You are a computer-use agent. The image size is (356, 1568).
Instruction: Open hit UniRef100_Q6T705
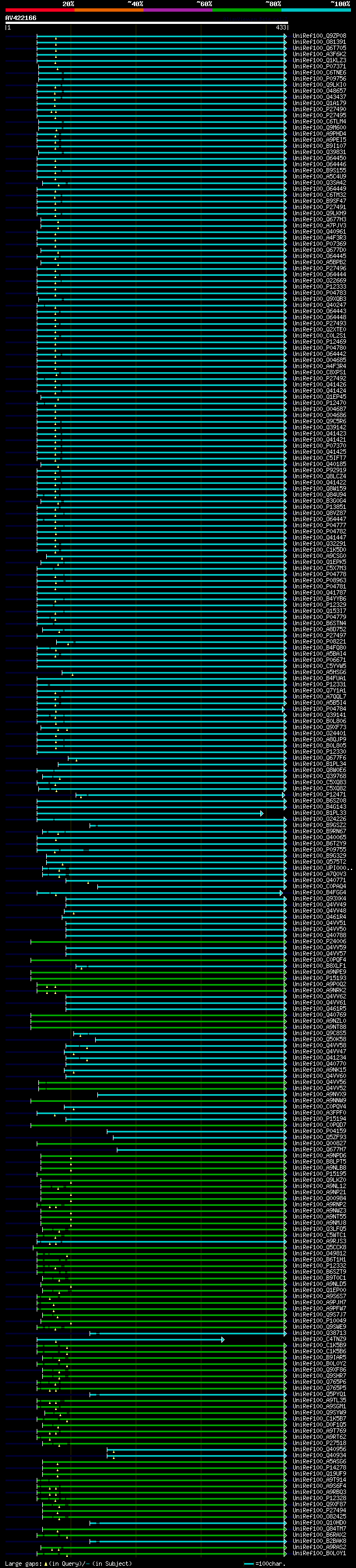[x=319, y=48]
